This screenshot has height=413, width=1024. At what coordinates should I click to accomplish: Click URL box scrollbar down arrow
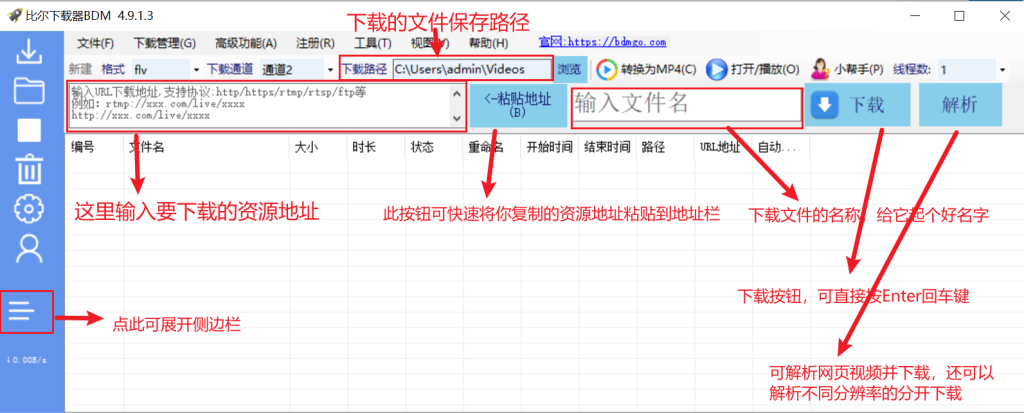(x=456, y=118)
